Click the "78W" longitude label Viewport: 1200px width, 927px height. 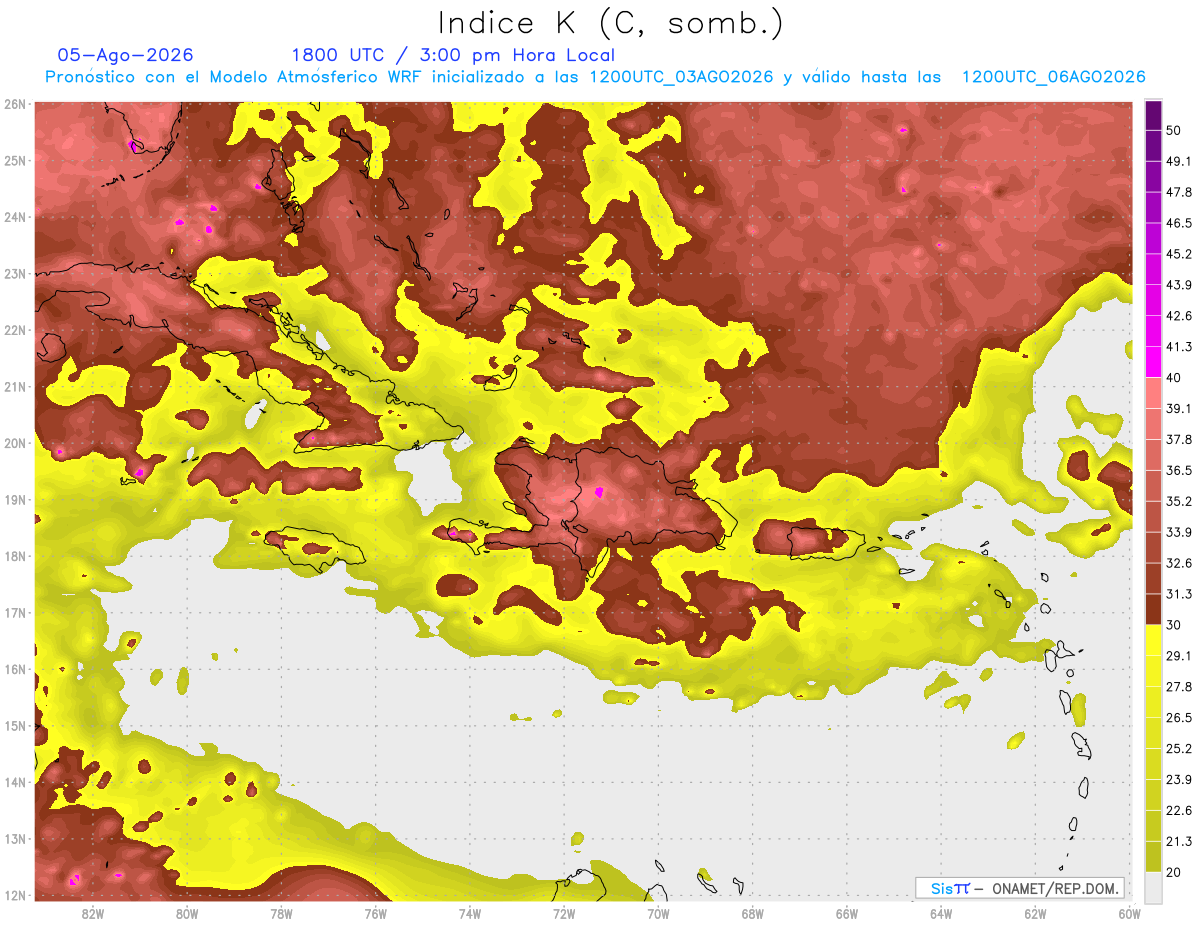[x=281, y=913]
